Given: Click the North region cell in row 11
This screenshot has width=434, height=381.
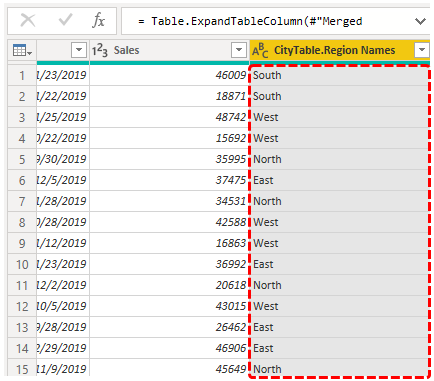Looking at the screenshot, I should pos(339,285).
